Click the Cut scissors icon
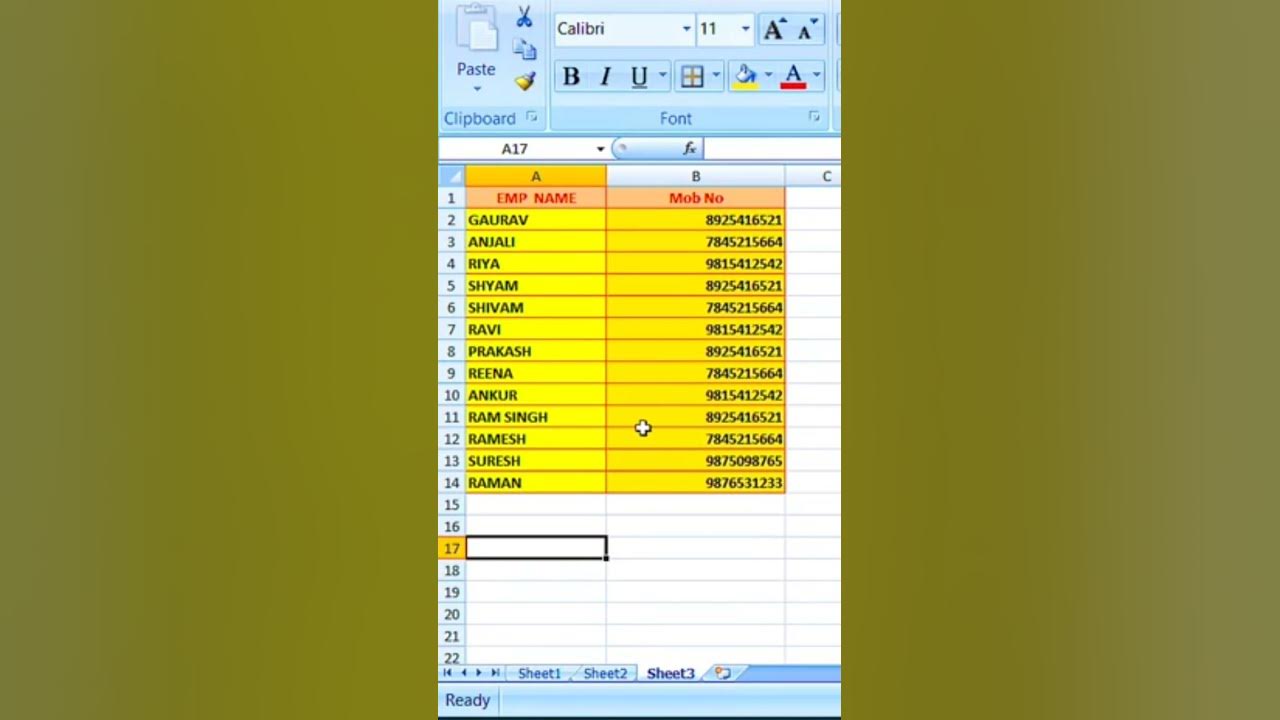The width and height of the screenshot is (1280, 720). pyautogui.click(x=524, y=17)
